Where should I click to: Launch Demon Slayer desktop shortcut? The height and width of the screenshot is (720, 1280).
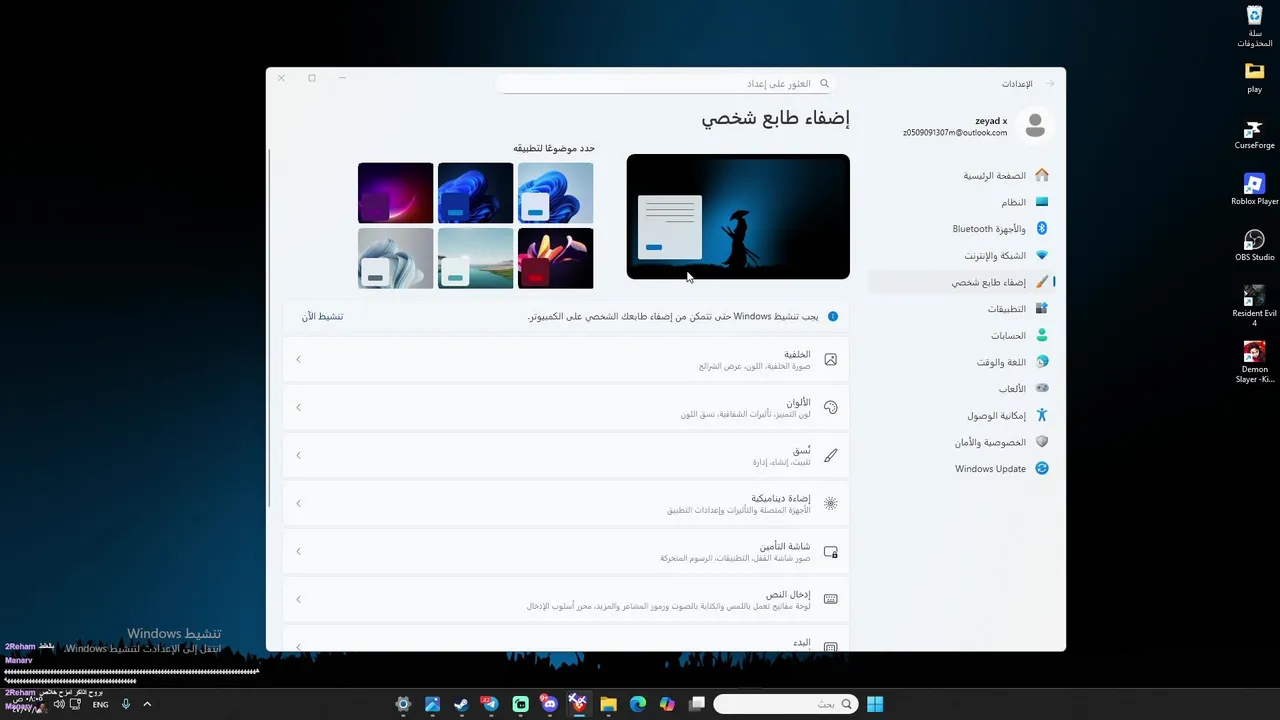point(1254,362)
